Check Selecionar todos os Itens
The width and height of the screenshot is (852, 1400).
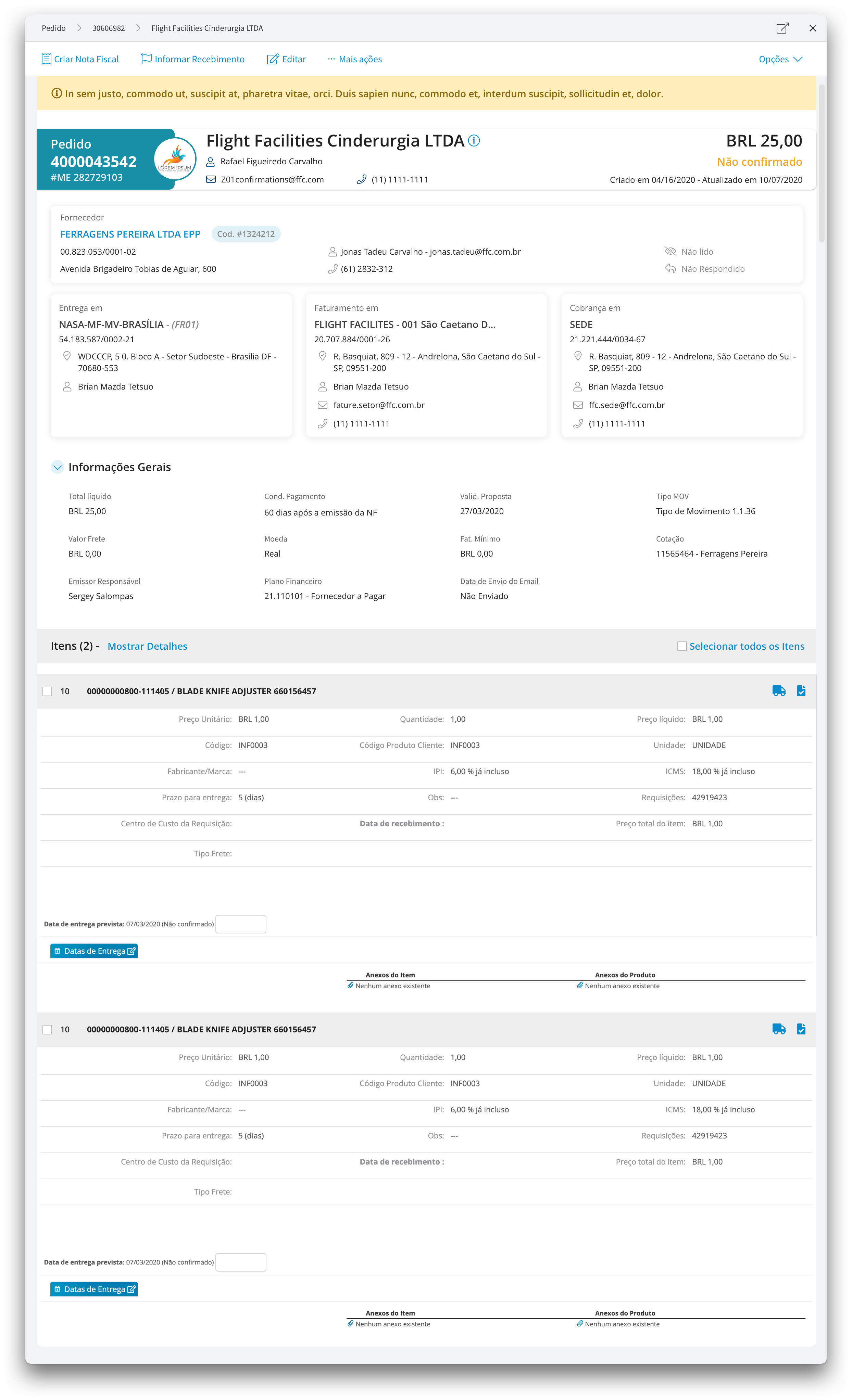681,646
